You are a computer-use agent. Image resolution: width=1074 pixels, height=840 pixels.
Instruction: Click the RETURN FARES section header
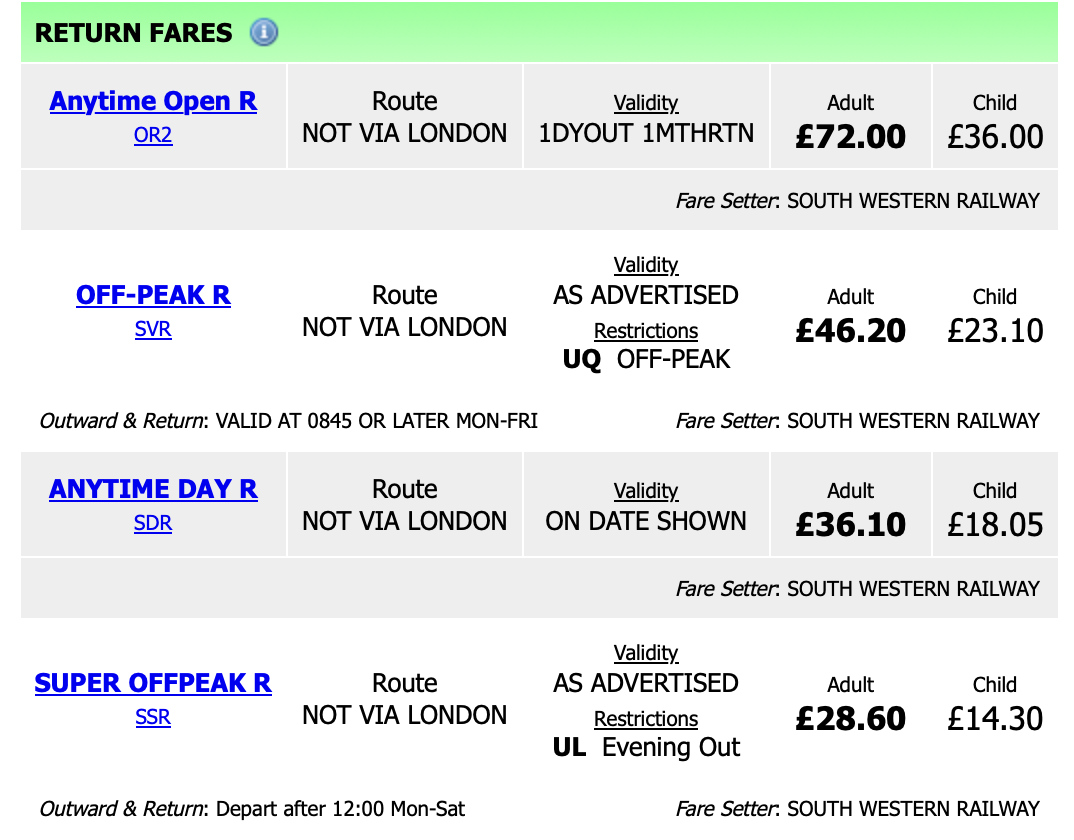tap(133, 33)
